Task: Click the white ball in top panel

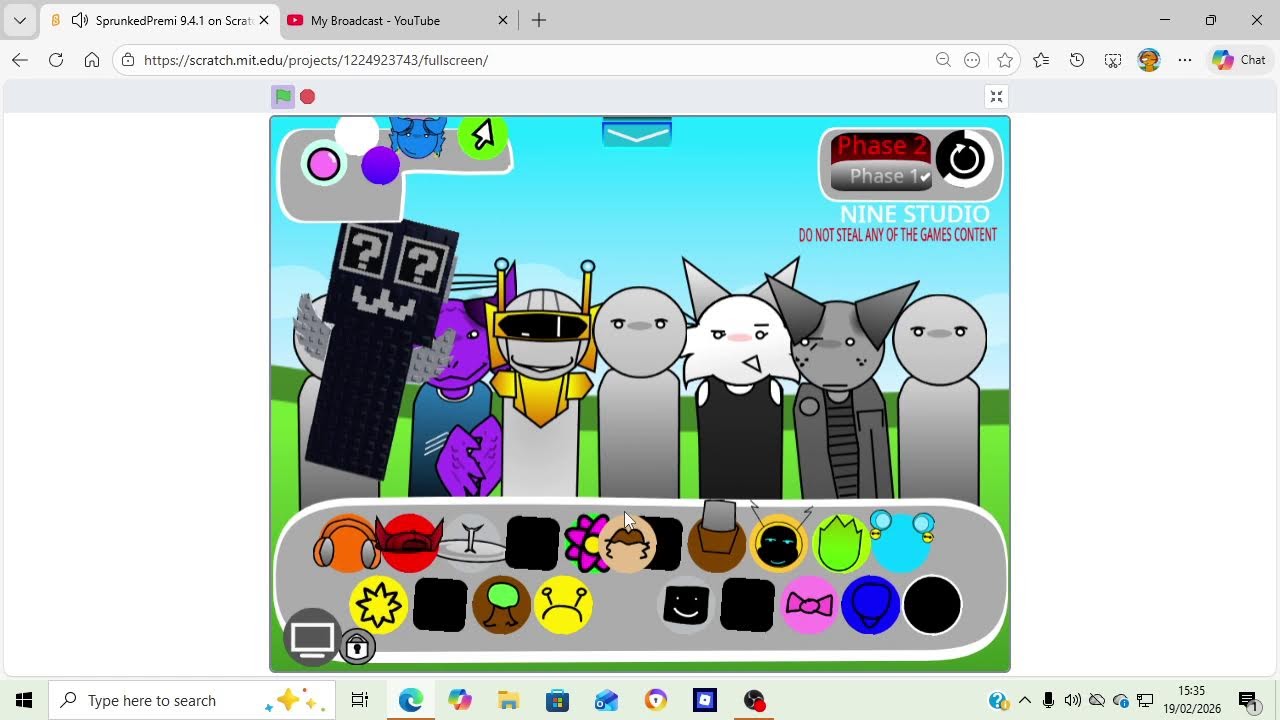Action: (x=357, y=133)
